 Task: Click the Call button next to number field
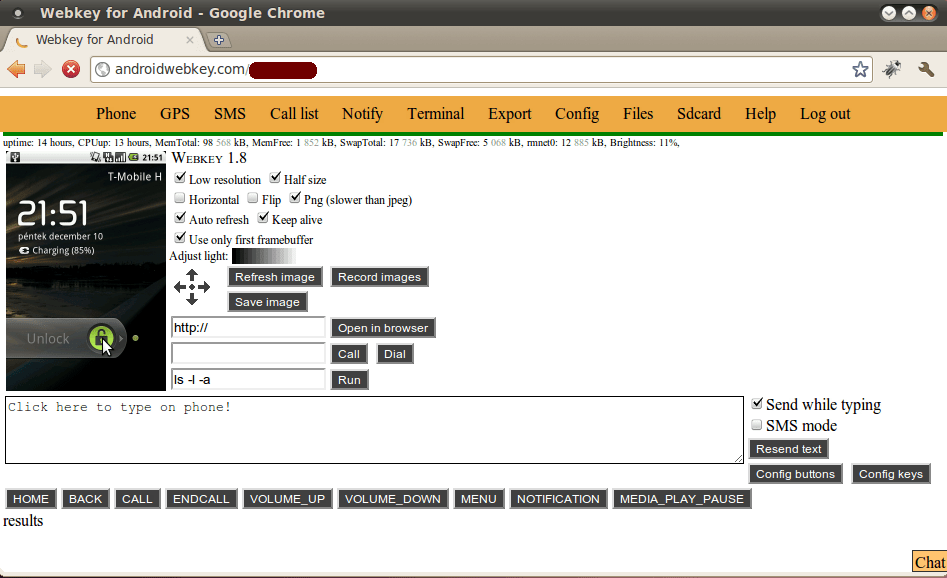point(348,354)
